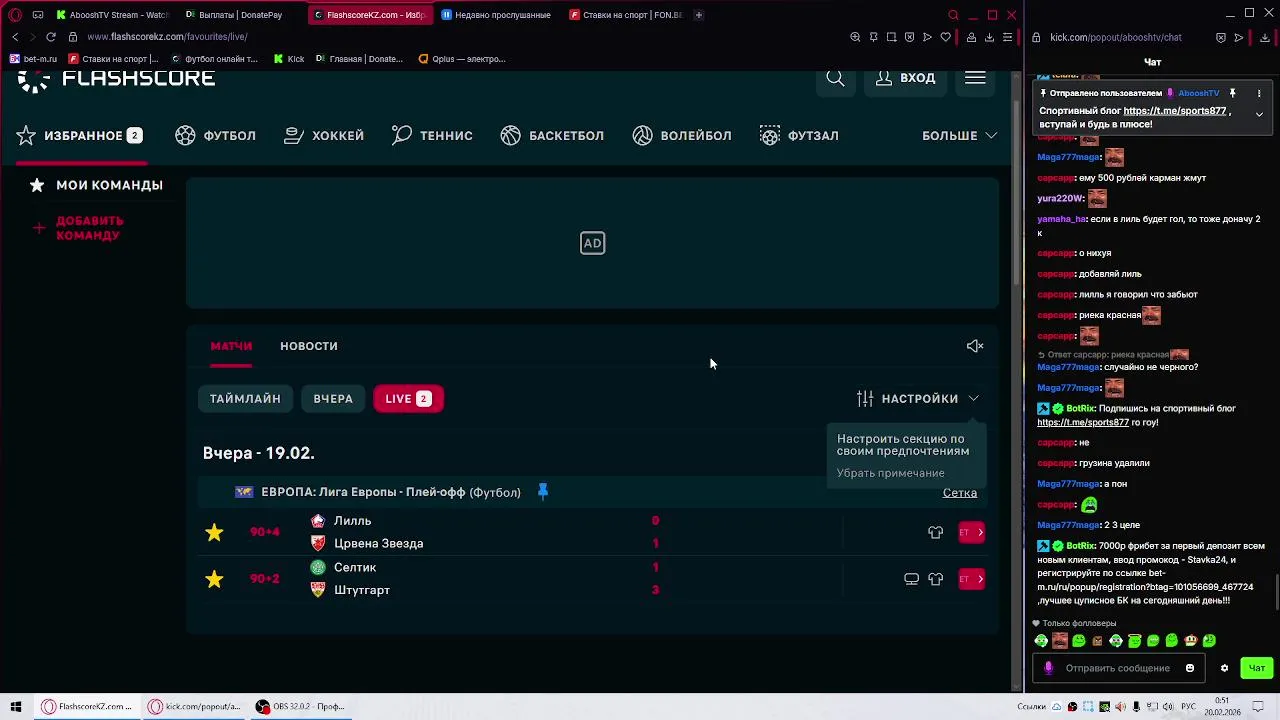This screenshot has height=720, width=1280.
Task: Open Qplus bookmark in bookmarks bar
Action: pyautogui.click(x=462, y=59)
